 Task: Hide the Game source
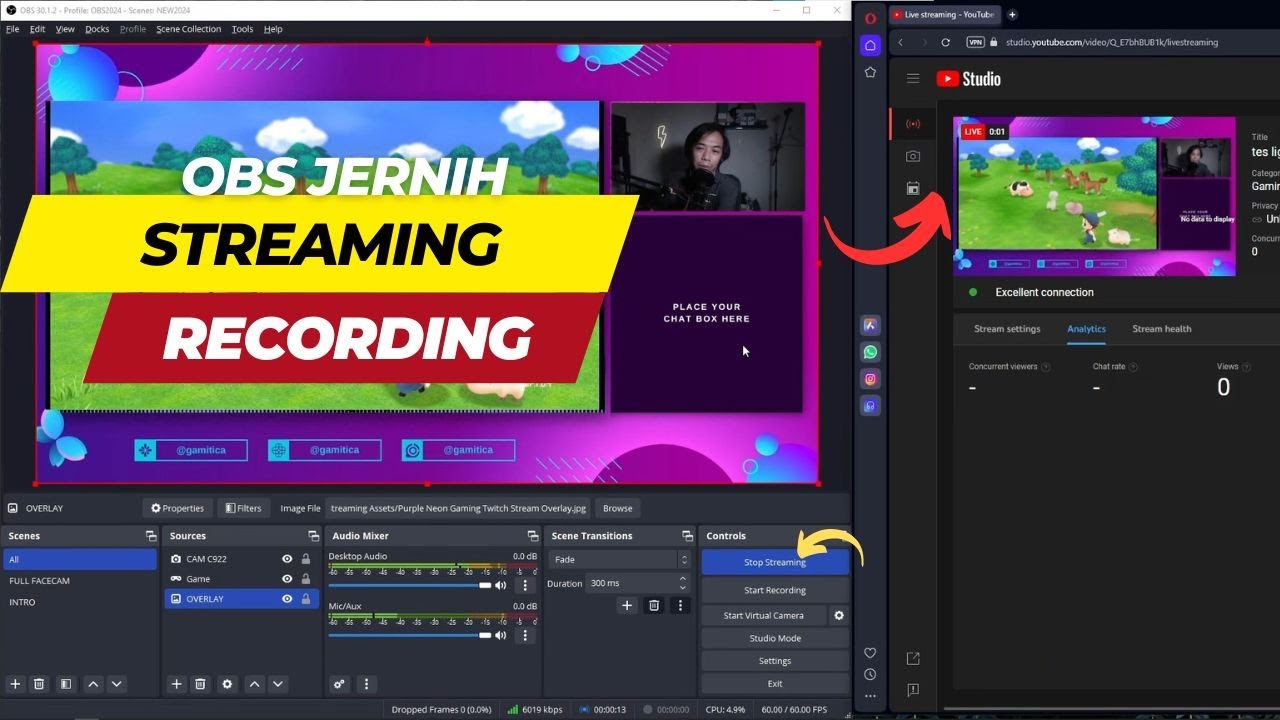coord(287,579)
